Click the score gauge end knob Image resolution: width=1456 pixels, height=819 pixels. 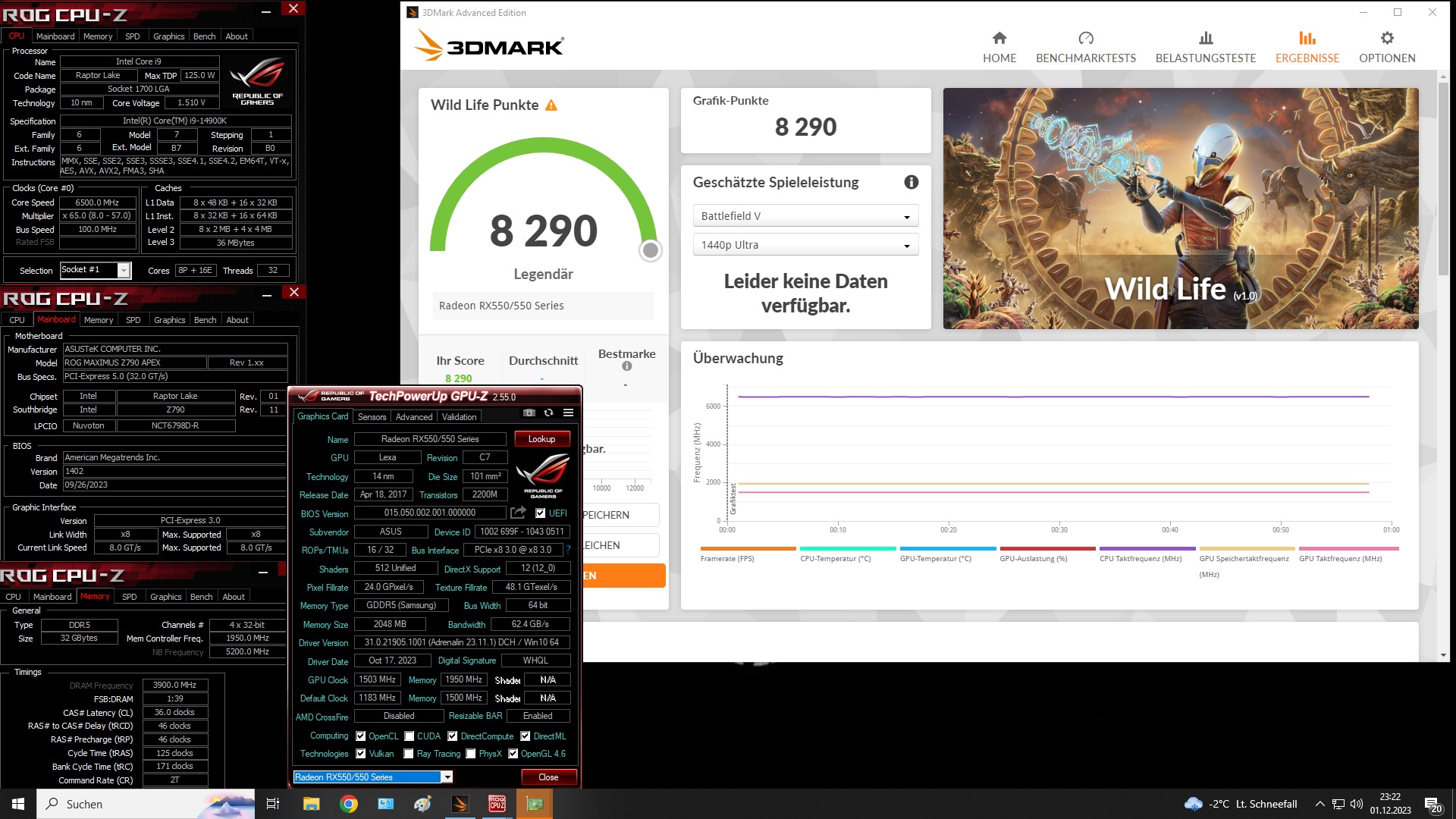tap(650, 250)
